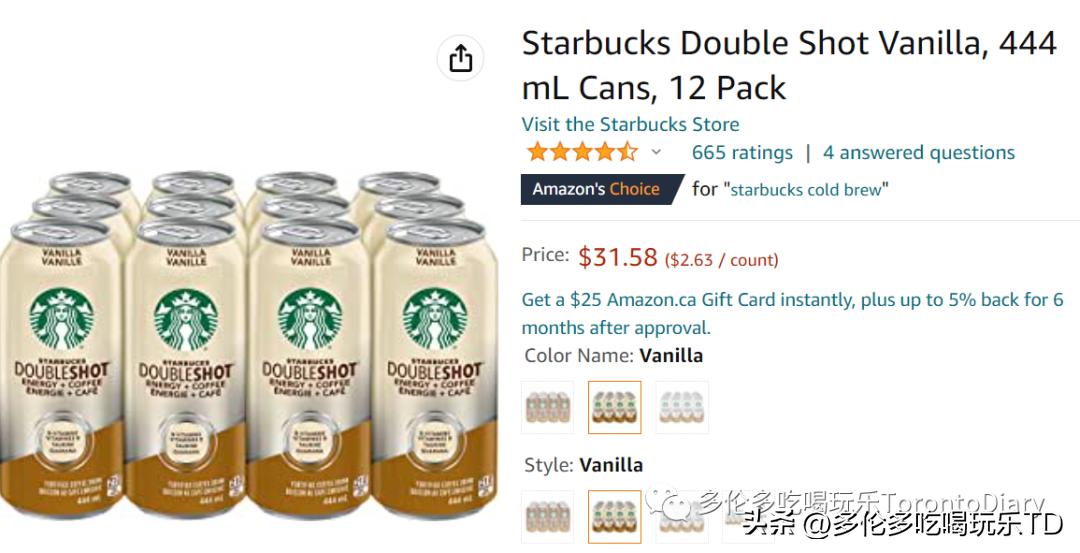Click the 4.5-star rating stars
Viewport: 1080px width, 553px height.
pyautogui.click(x=581, y=153)
